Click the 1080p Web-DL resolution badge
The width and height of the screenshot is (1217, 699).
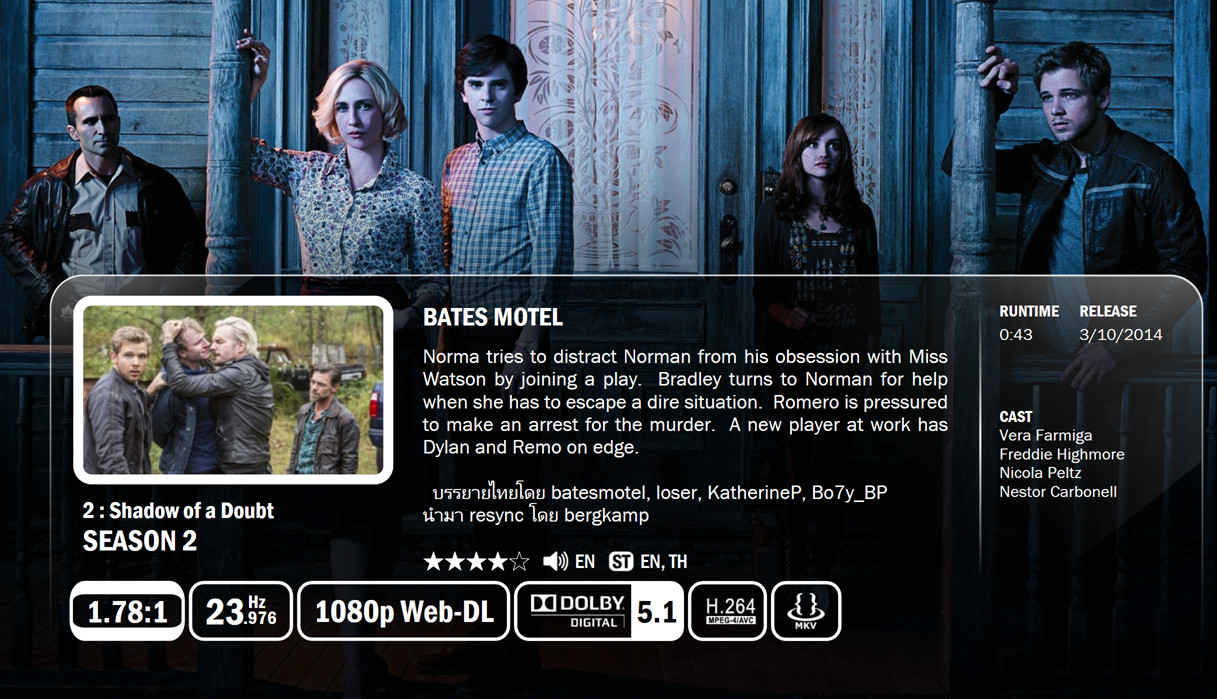tap(404, 611)
